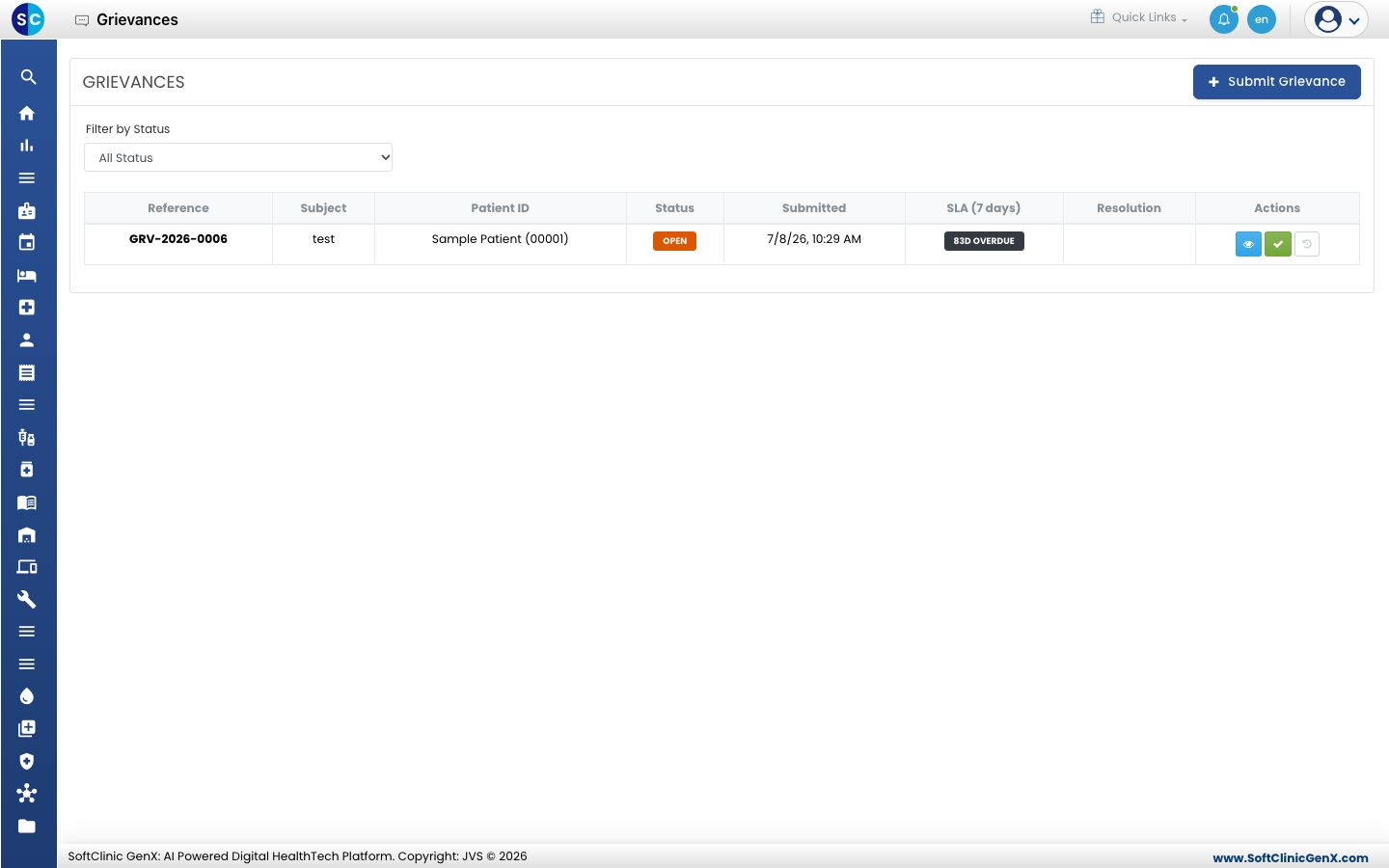This screenshot has width=1389, height=868.
Task: Click the Submit Grievance button
Action: pyautogui.click(x=1277, y=82)
